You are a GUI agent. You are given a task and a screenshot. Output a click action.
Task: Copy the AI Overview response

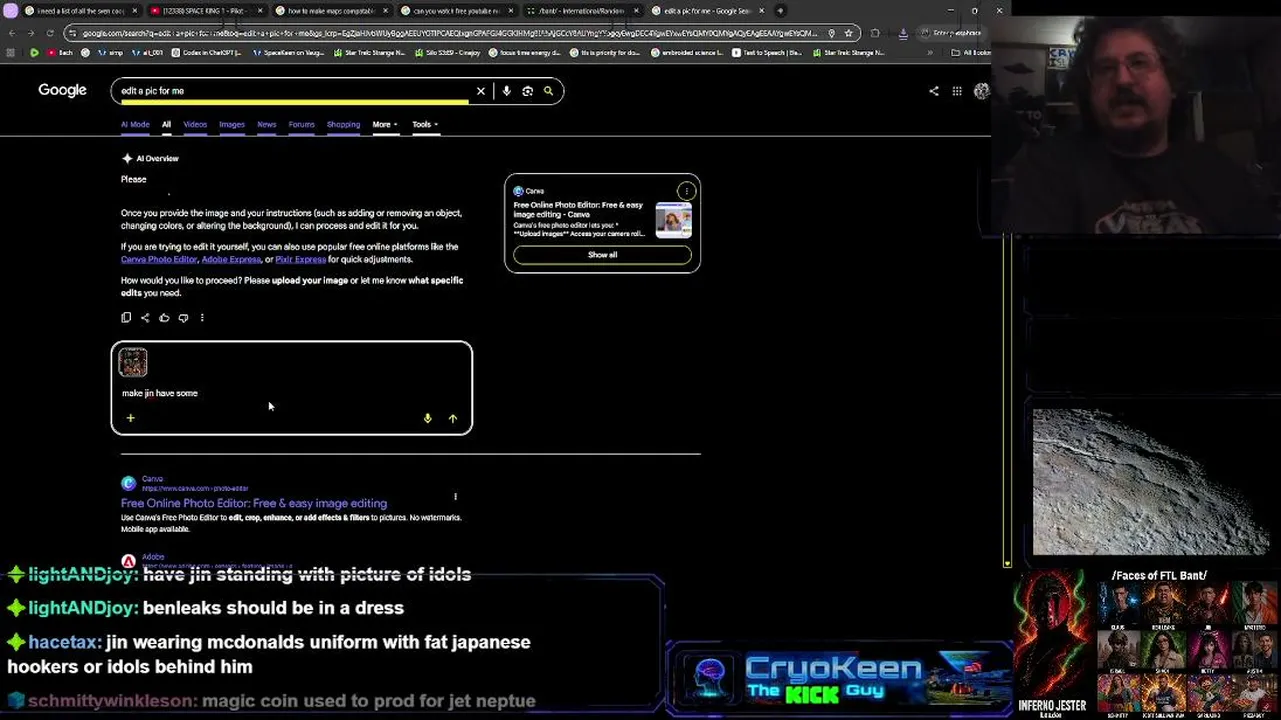coord(126,318)
